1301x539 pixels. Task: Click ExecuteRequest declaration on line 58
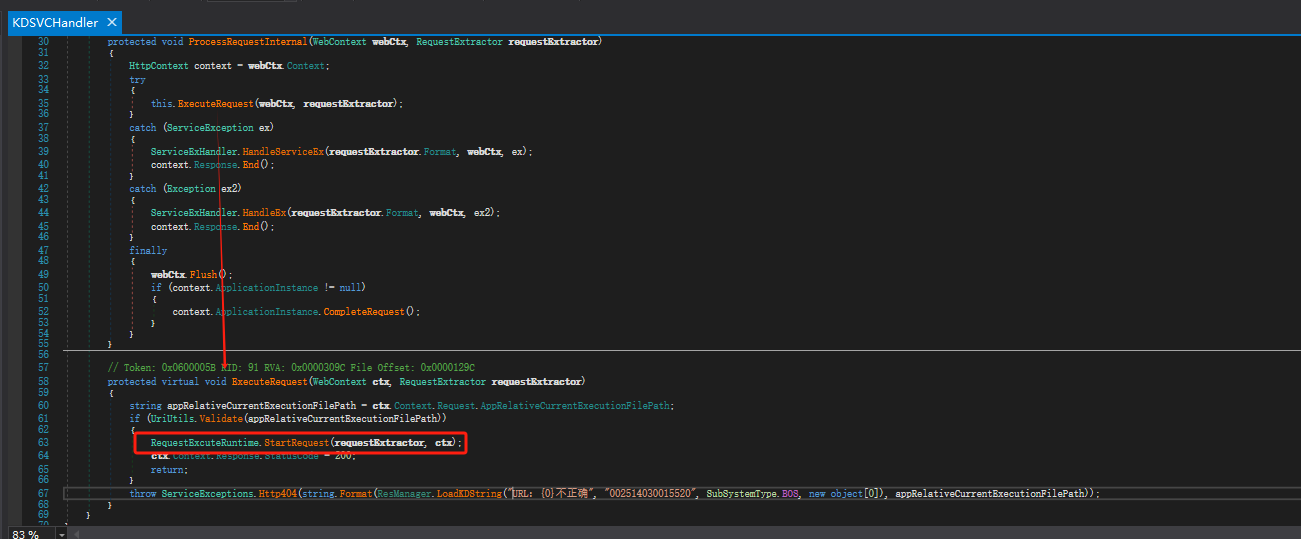268,382
